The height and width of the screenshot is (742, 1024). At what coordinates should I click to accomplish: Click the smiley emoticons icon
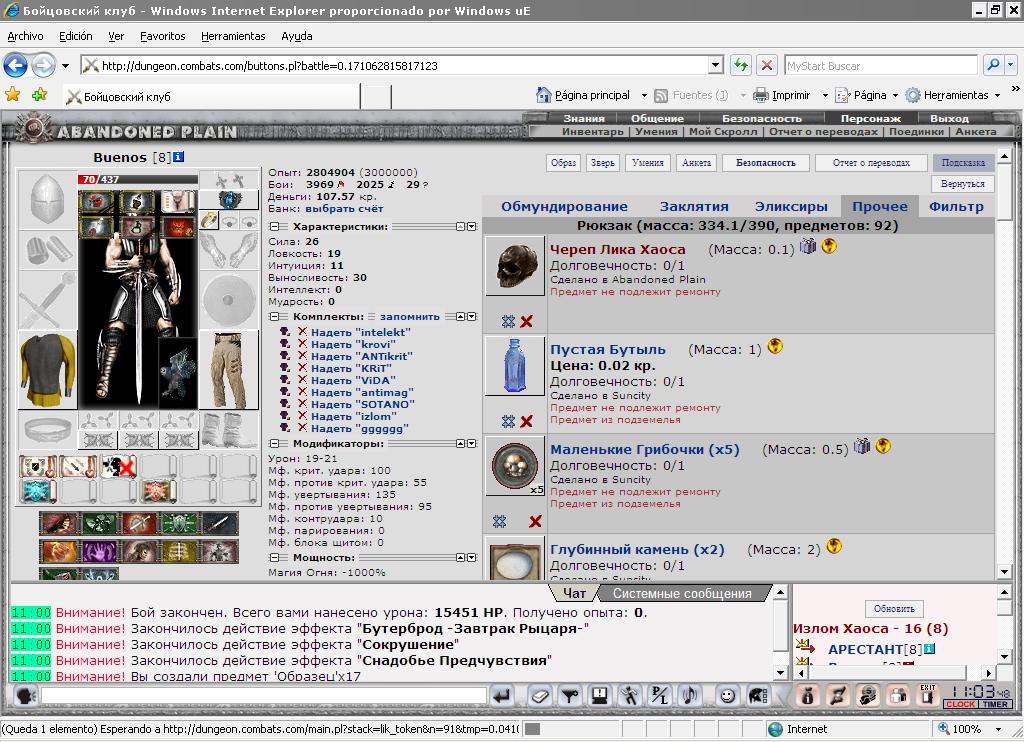[x=727, y=696]
